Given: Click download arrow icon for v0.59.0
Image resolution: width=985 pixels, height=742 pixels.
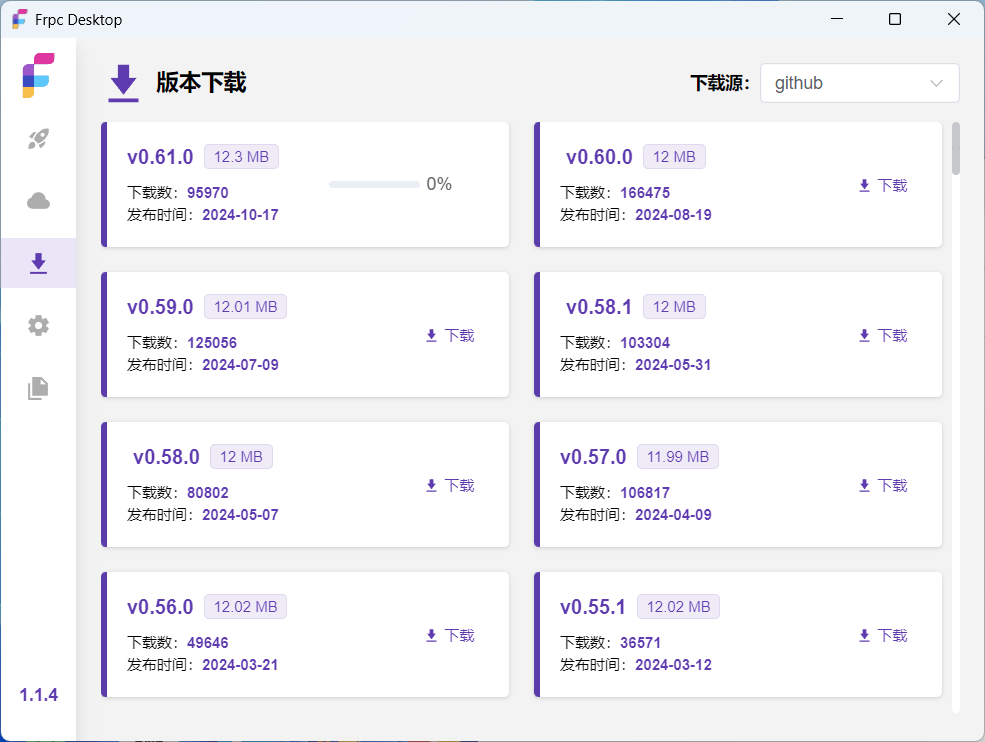Looking at the screenshot, I should coord(432,336).
